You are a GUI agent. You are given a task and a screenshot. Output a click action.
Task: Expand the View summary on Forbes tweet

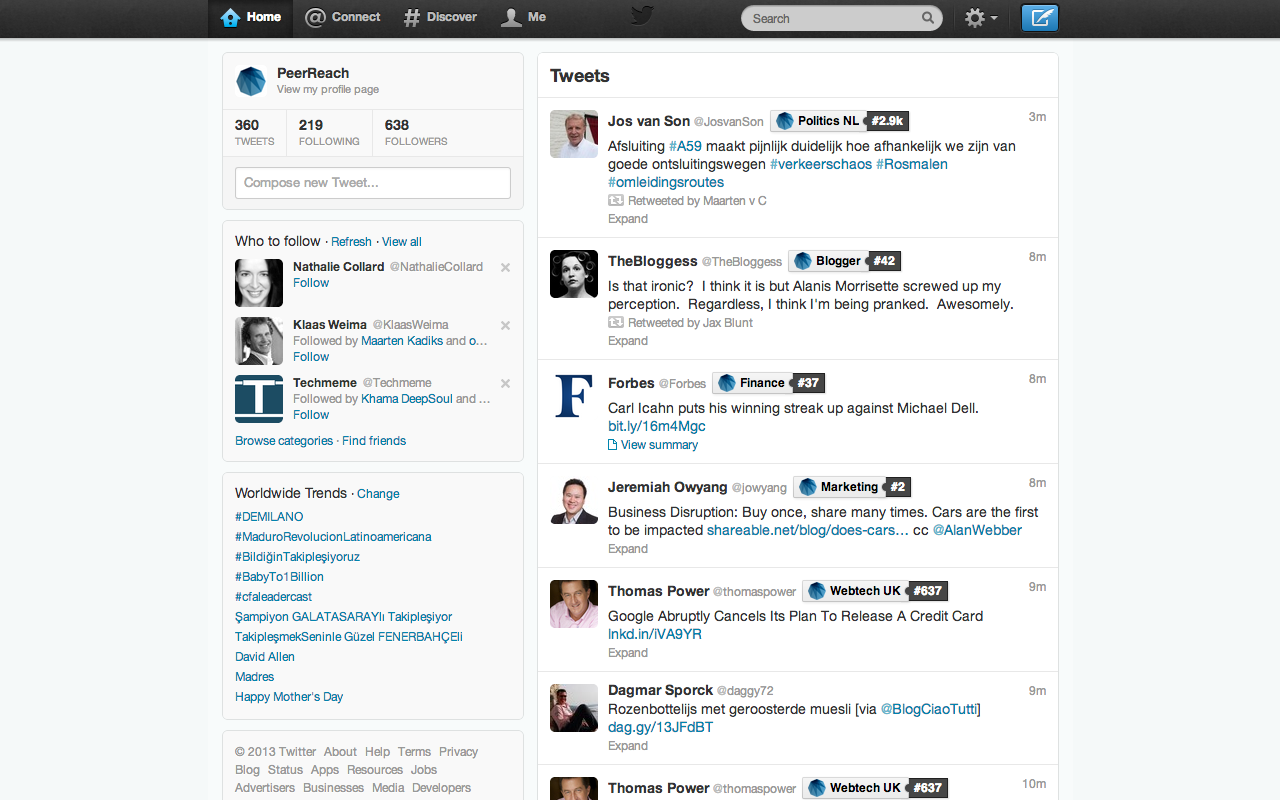(x=659, y=445)
